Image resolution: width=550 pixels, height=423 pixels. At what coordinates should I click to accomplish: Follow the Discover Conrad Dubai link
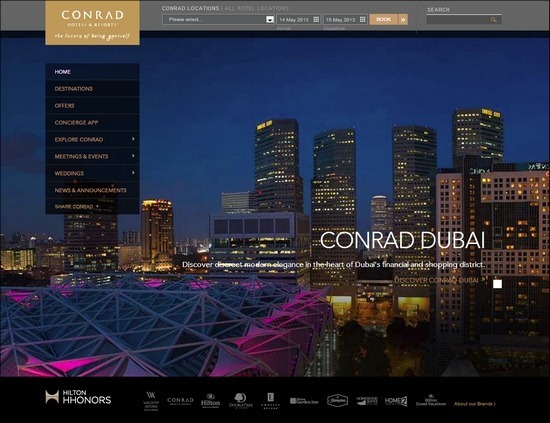pyautogui.click(x=440, y=280)
